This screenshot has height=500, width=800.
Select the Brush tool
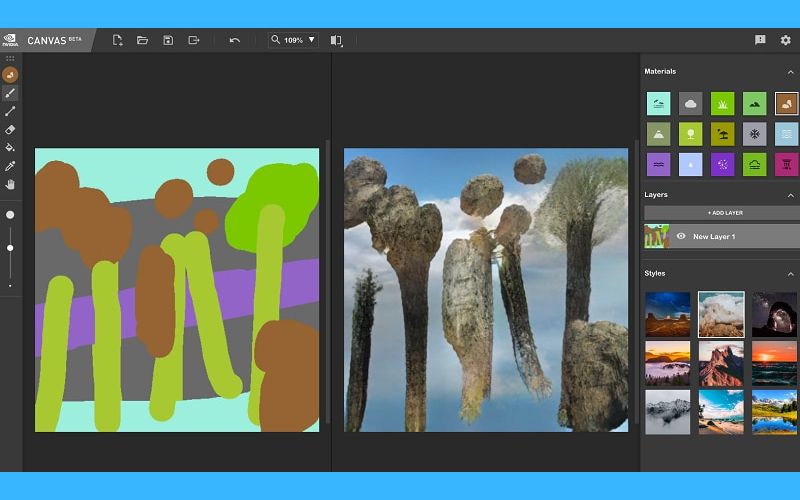(10, 93)
